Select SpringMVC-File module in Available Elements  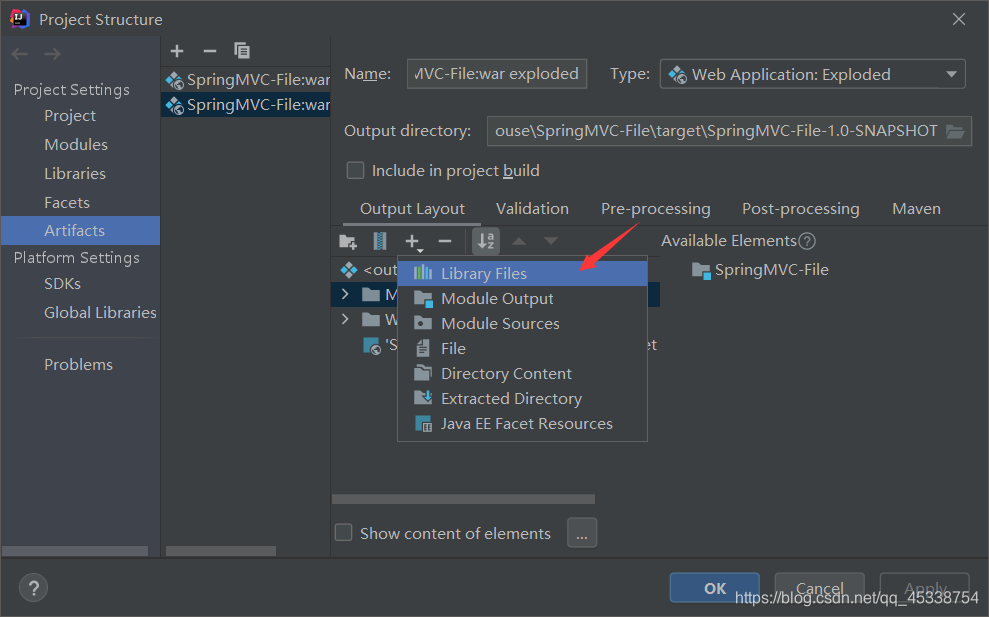point(759,270)
